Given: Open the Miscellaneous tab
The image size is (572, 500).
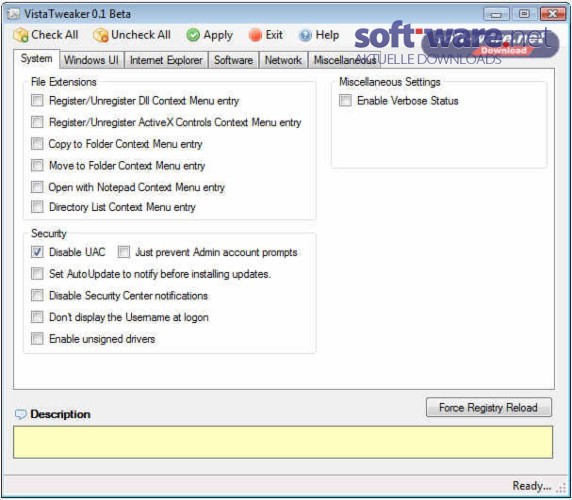Looking at the screenshot, I should pos(345,60).
